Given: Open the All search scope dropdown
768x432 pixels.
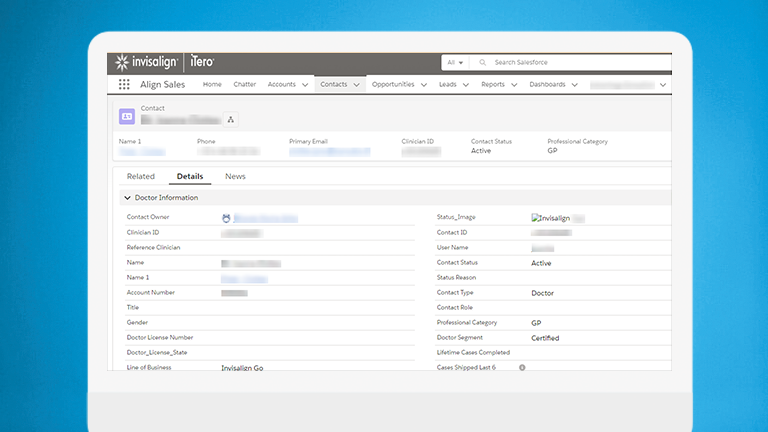Looking at the screenshot, I should tap(455, 62).
